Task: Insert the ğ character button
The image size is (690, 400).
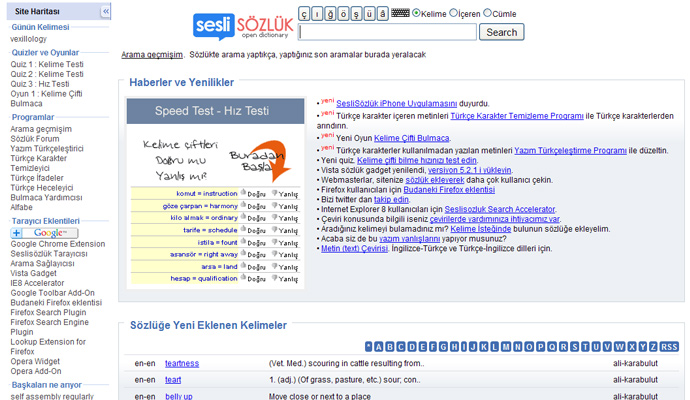Action: (x=330, y=14)
